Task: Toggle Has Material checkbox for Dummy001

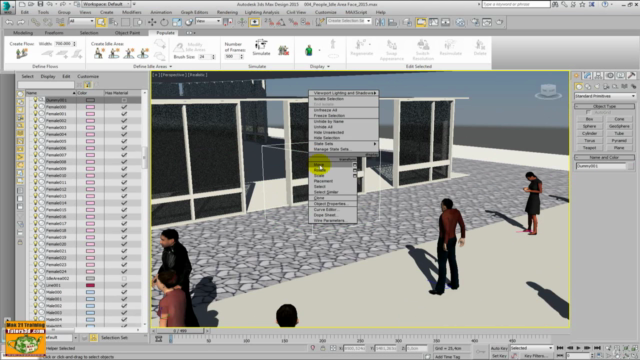Action: (124, 100)
